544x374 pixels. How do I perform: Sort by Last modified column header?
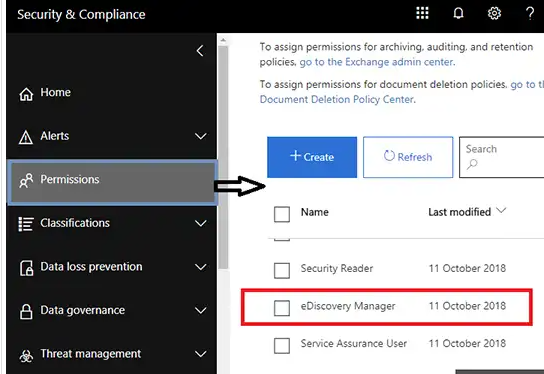click(x=459, y=212)
